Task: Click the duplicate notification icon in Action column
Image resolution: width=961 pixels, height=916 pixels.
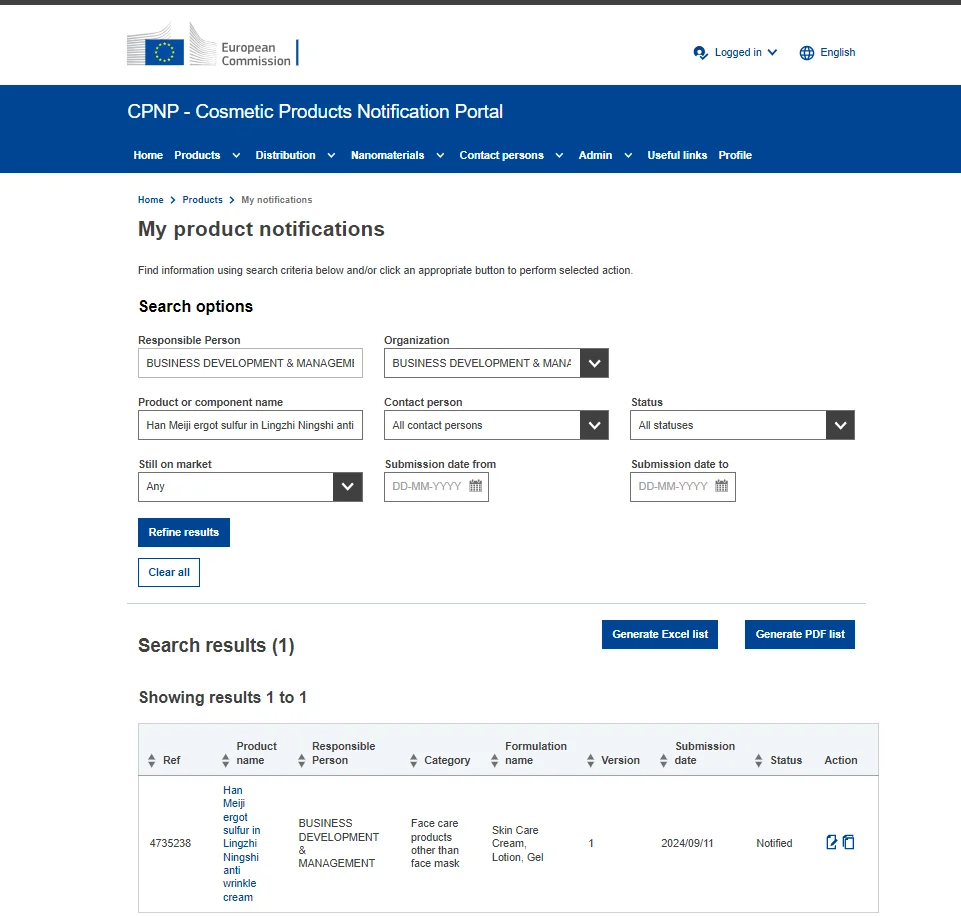Action: point(848,842)
